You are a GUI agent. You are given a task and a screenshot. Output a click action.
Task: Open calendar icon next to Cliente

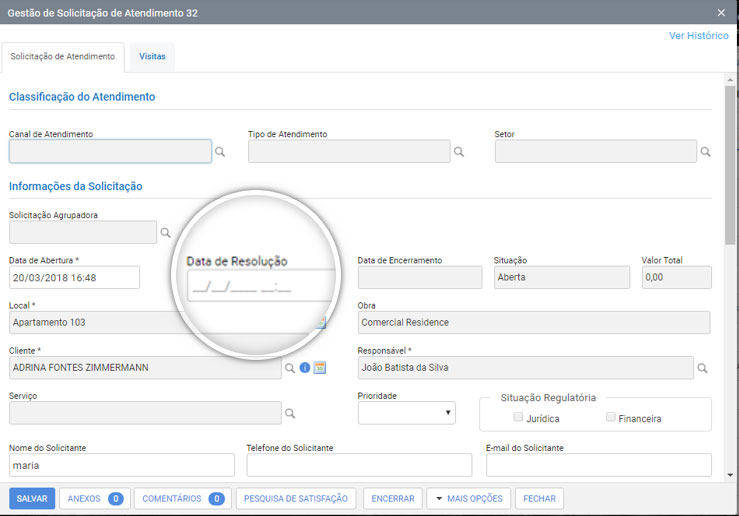pos(320,368)
